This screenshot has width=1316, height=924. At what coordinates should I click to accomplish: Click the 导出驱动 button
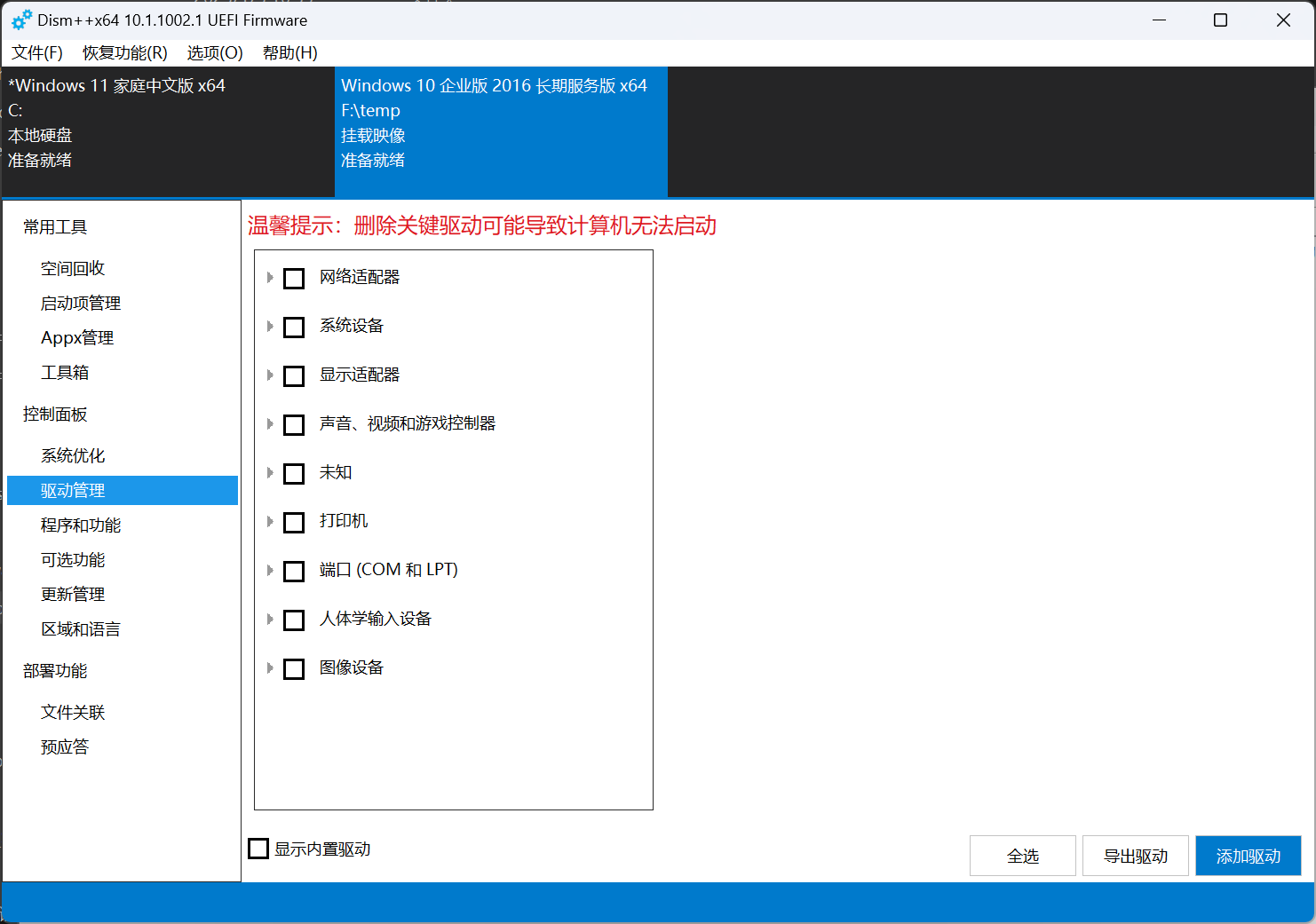1135,856
